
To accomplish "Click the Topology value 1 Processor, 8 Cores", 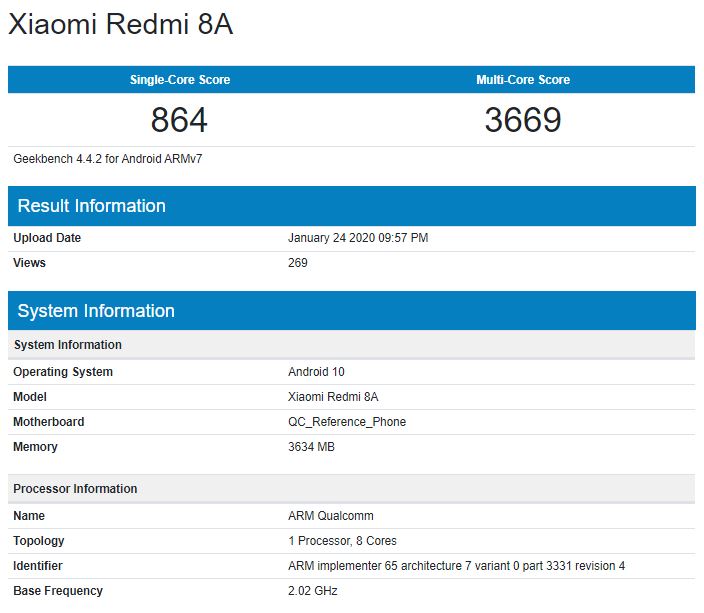I will [342, 541].
